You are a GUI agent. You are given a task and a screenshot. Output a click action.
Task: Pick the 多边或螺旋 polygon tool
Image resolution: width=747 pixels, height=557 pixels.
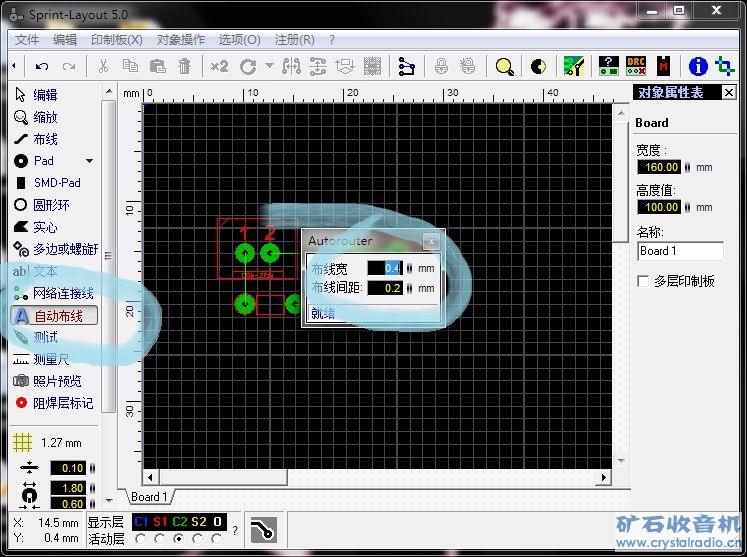(56, 249)
